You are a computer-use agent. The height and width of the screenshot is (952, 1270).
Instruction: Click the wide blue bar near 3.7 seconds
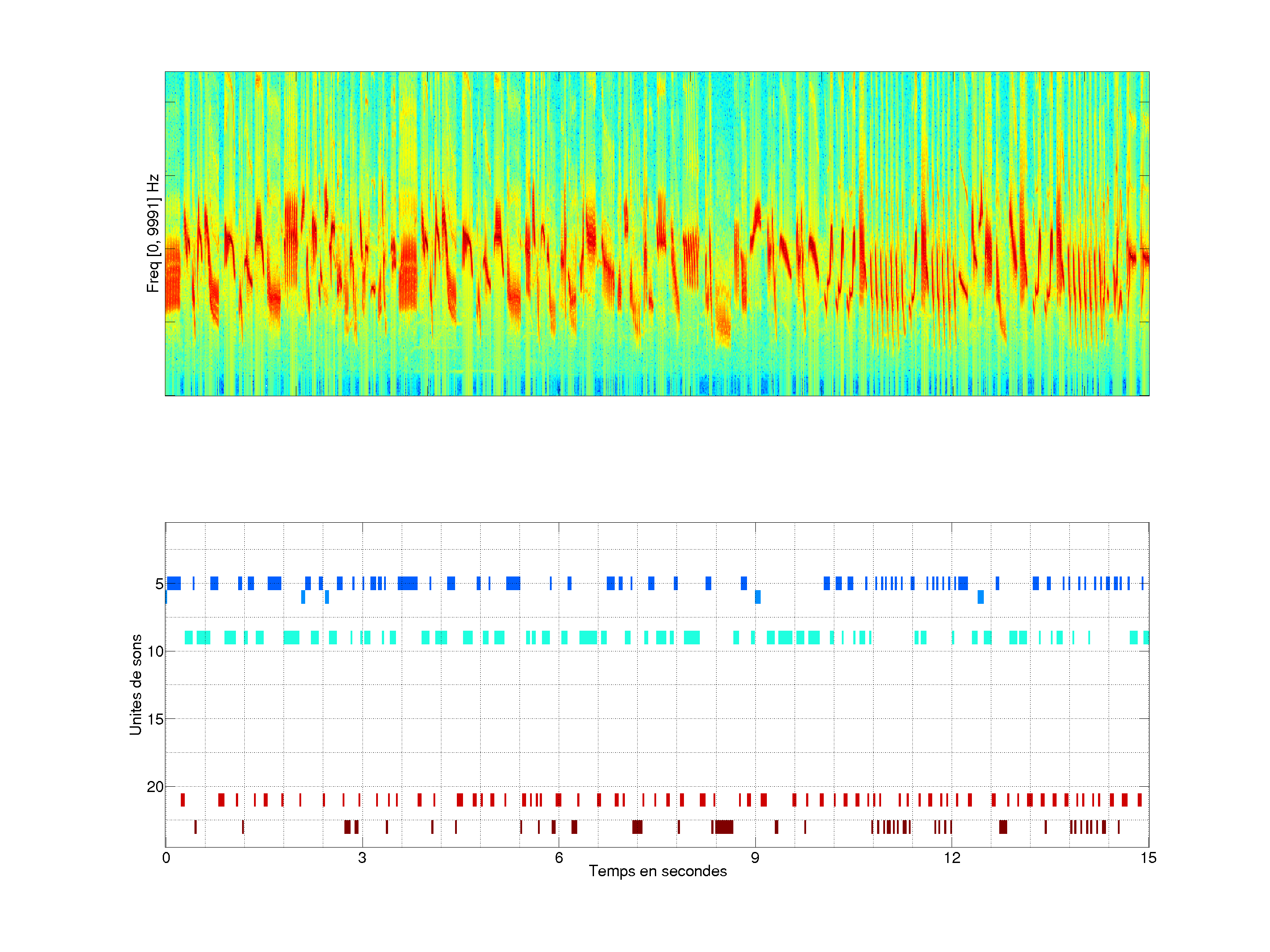(x=407, y=584)
